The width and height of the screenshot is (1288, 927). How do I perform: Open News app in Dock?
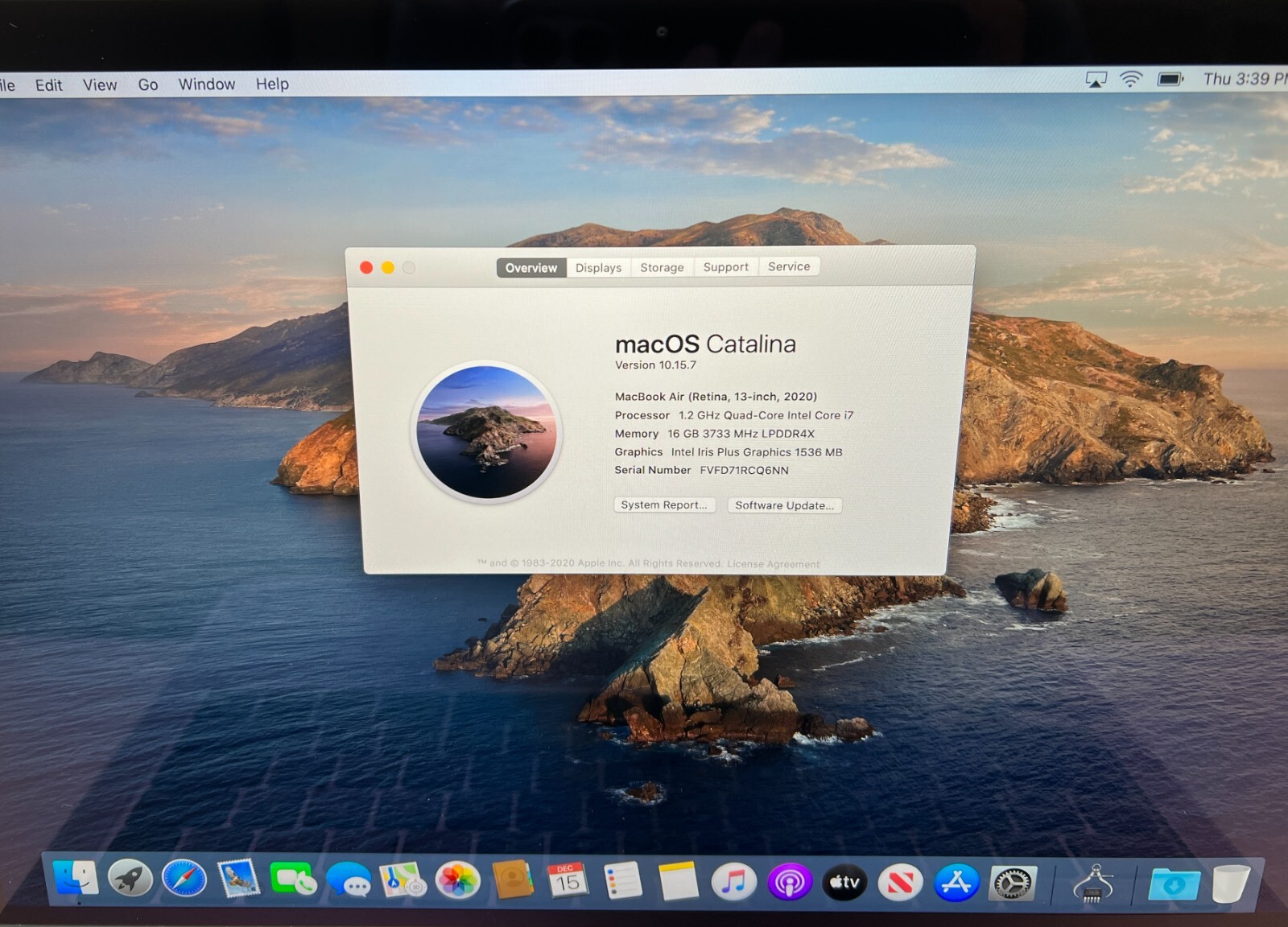tap(900, 884)
